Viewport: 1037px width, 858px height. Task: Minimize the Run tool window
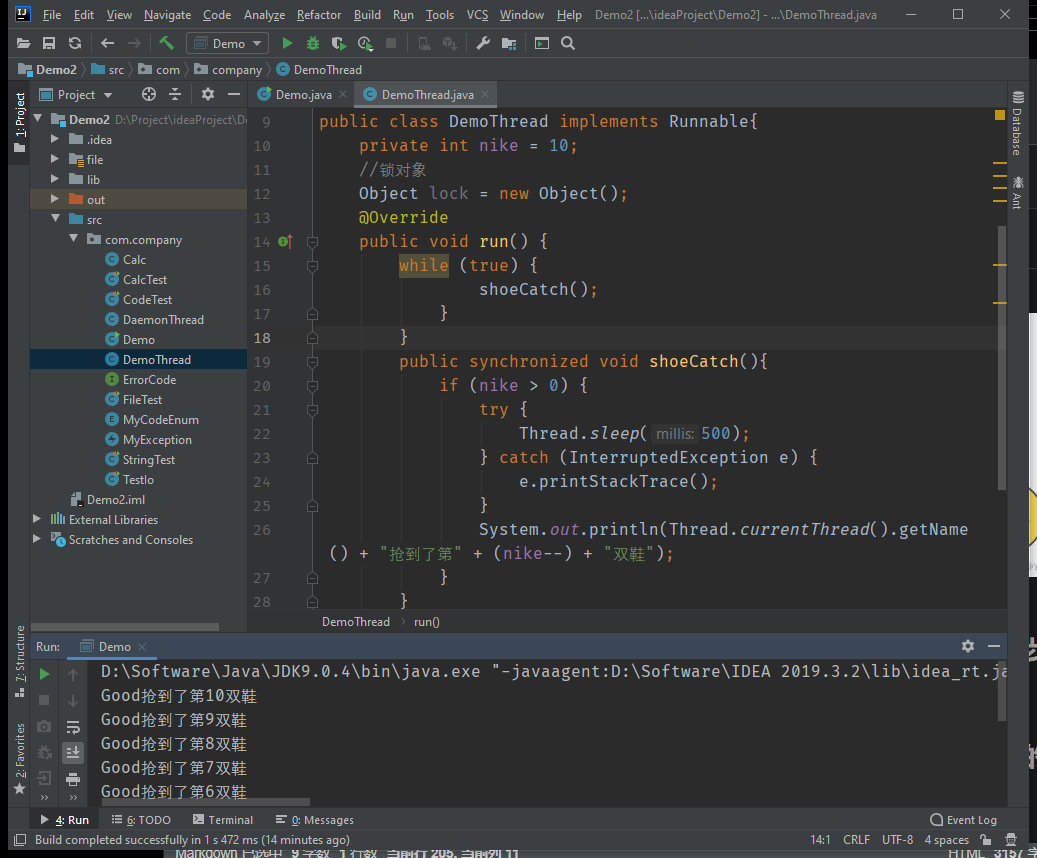tap(993, 646)
